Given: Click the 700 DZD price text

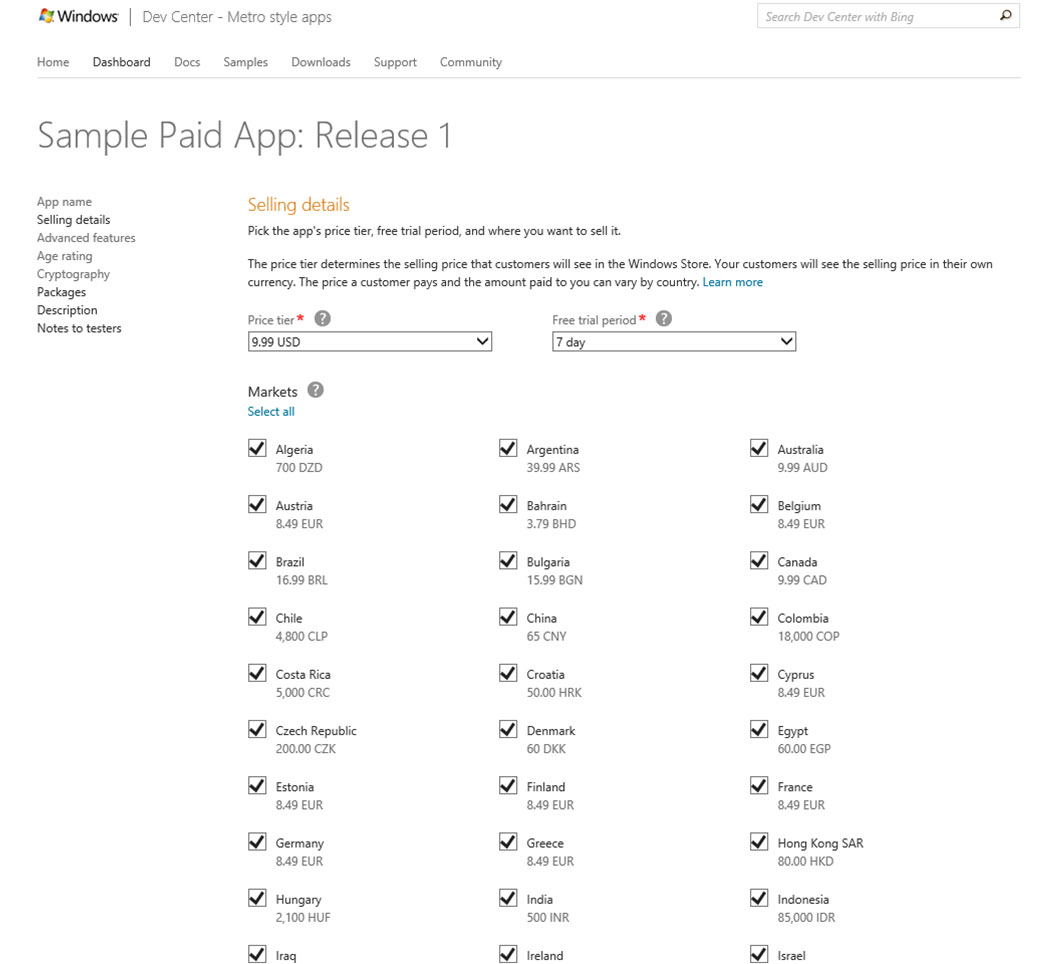Looking at the screenshot, I should point(299,467).
